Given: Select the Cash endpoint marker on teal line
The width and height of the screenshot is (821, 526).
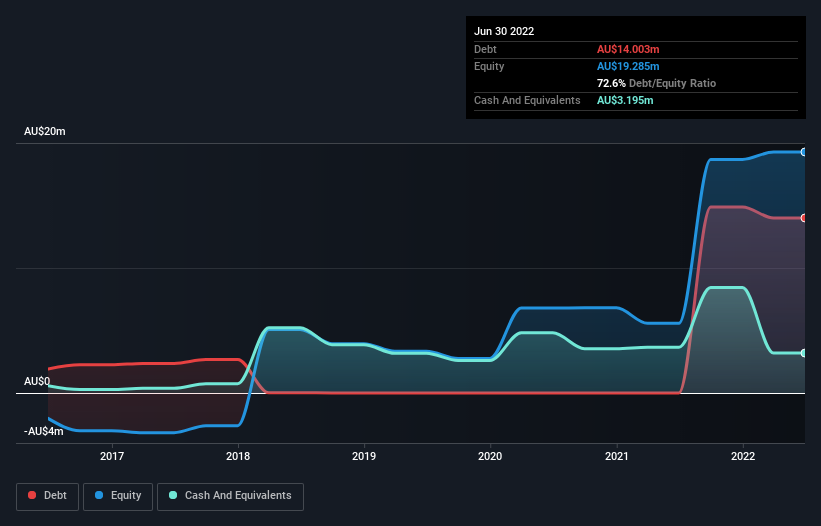Looking at the screenshot, I should coord(804,353).
